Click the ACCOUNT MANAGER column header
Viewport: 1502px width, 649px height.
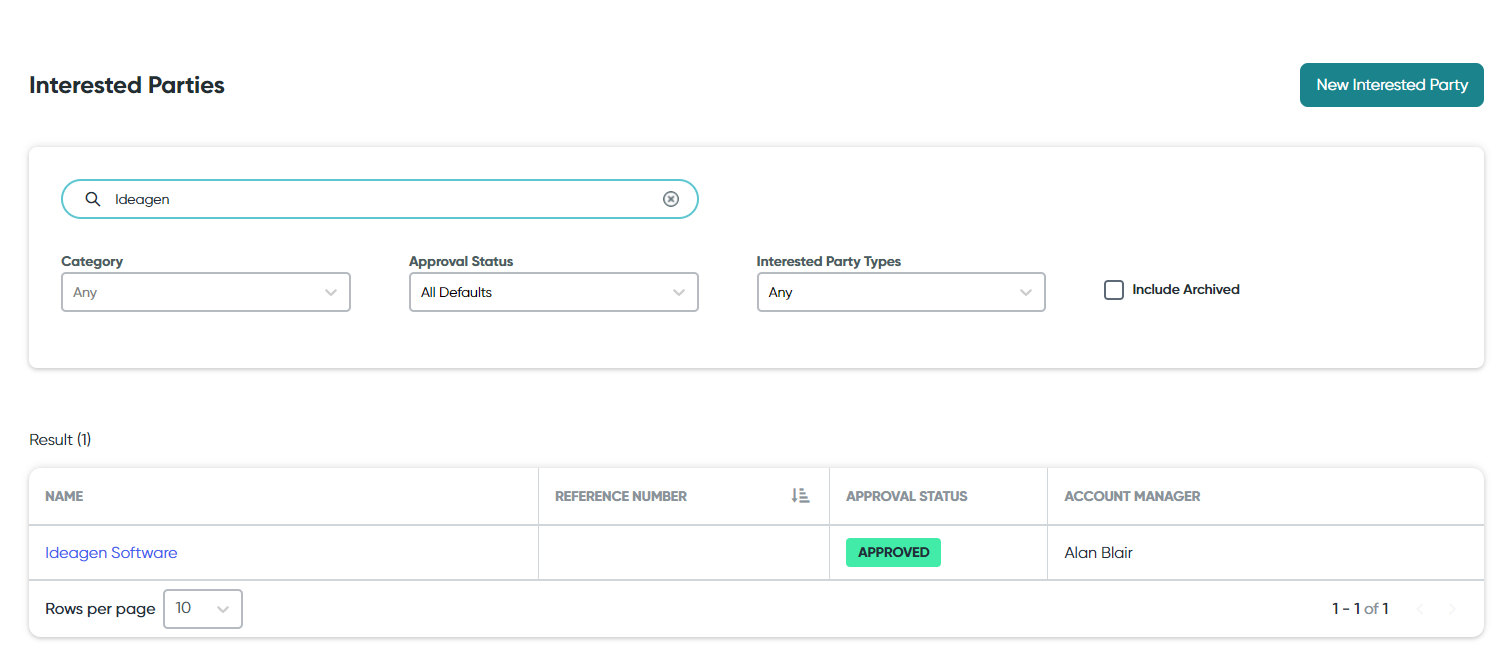tap(1132, 496)
